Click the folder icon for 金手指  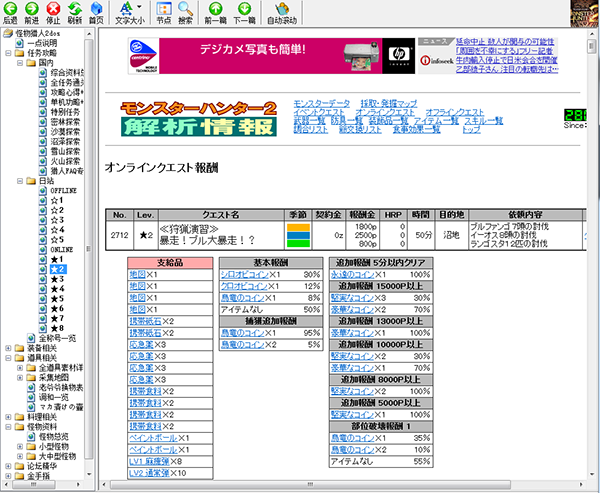click(x=20, y=476)
